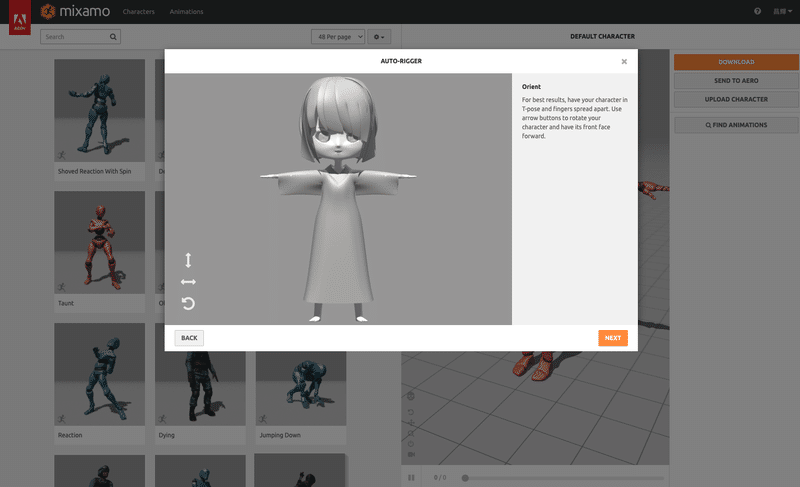The height and width of the screenshot is (487, 800).
Task: Click the motion icon on Jumping Down thumbnail
Action: pos(263,419)
